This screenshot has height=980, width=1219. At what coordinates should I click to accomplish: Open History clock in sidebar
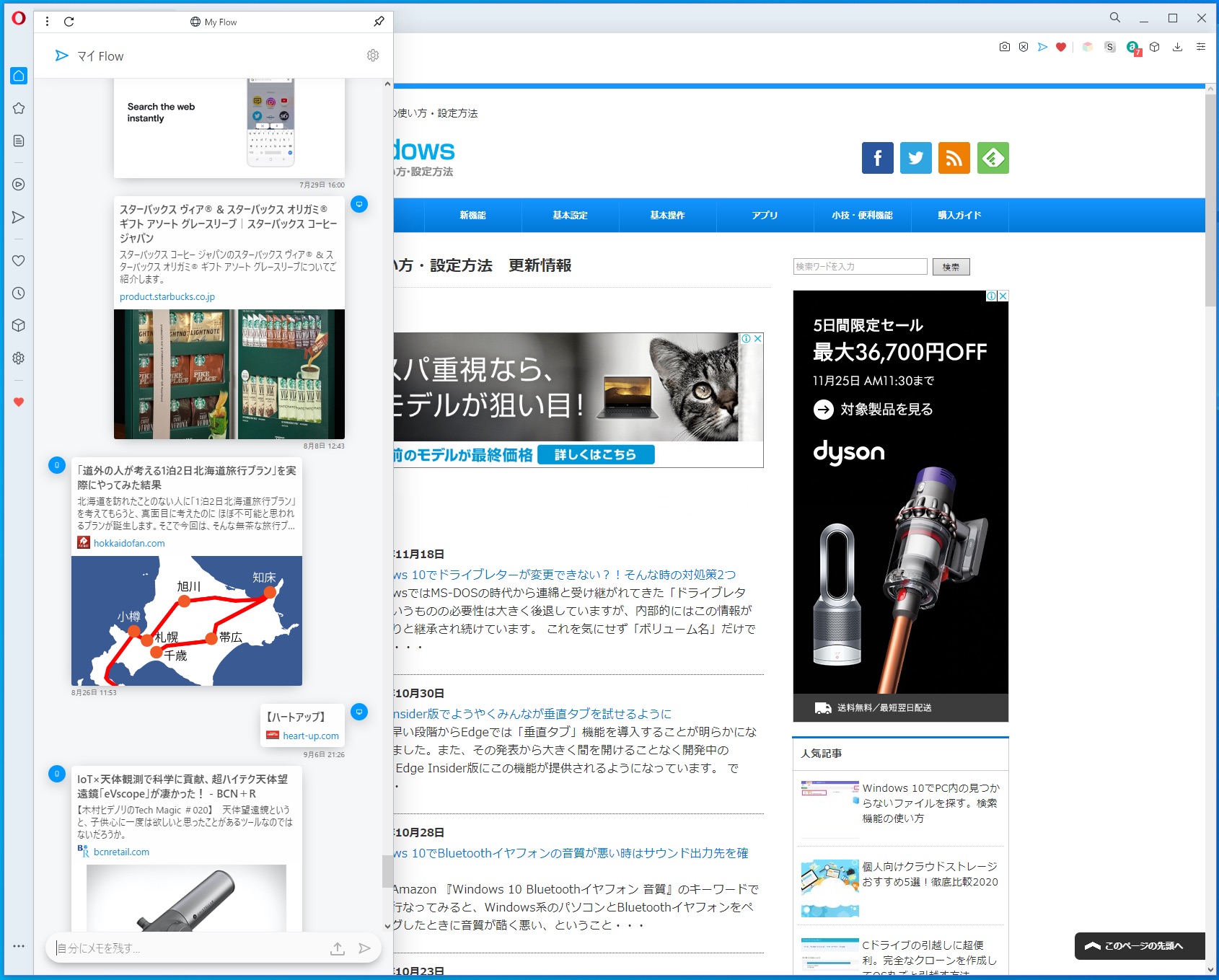click(19, 293)
